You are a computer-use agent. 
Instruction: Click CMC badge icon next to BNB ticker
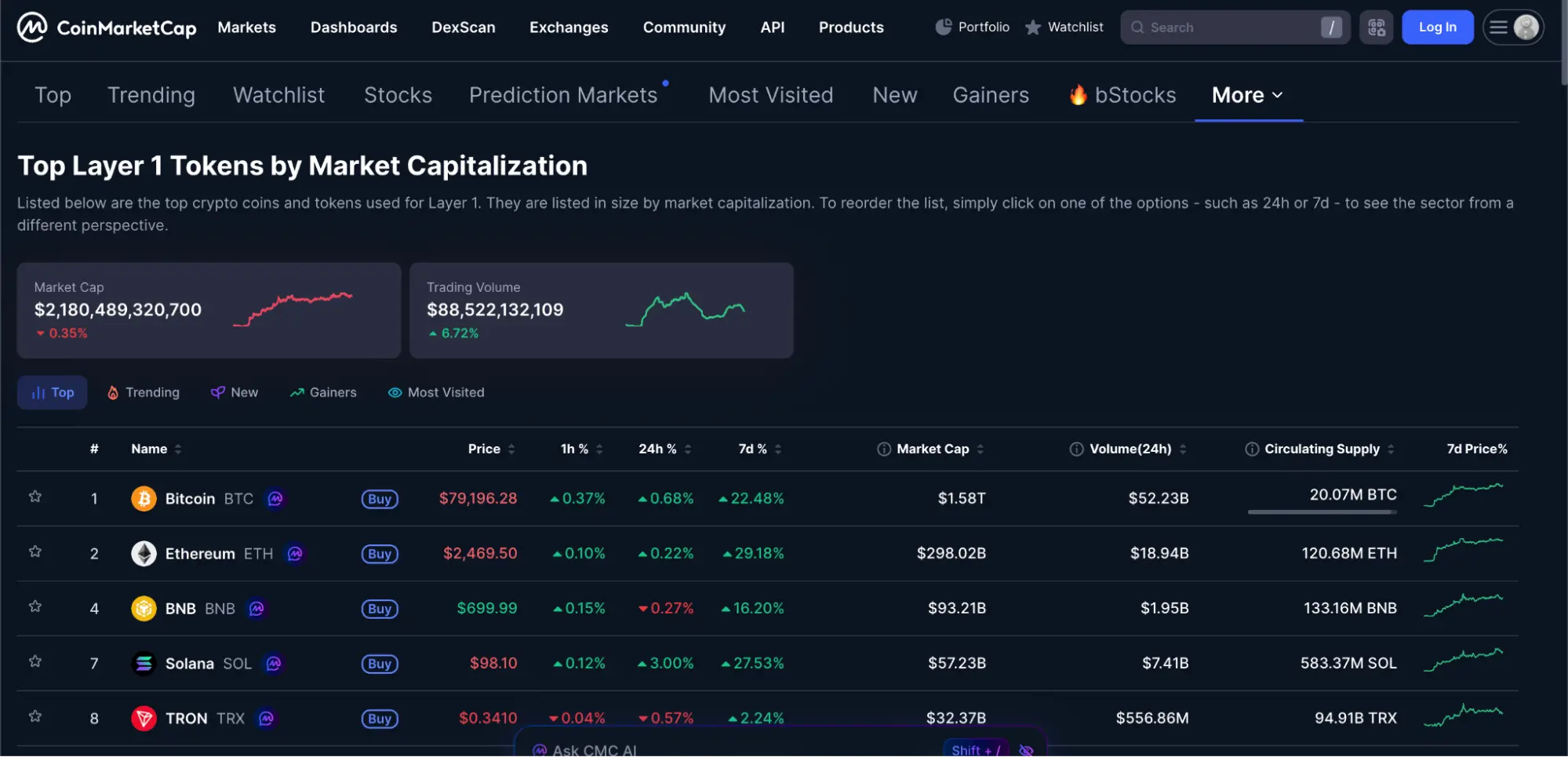[x=256, y=608]
